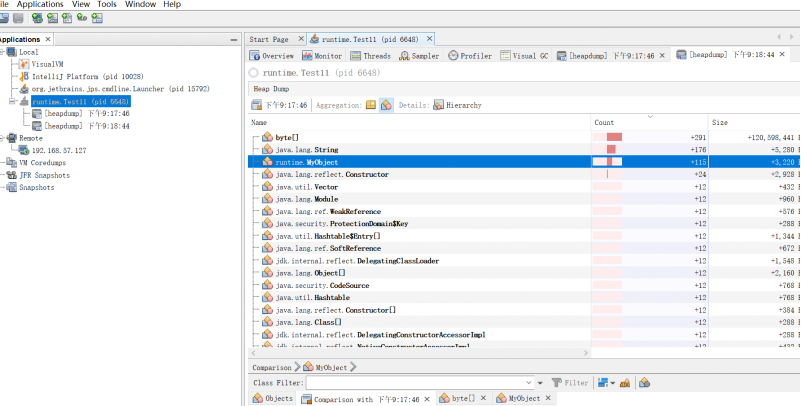Click the Remote hosts icon
Viewport: 801px width, 406px height.
tap(12, 138)
